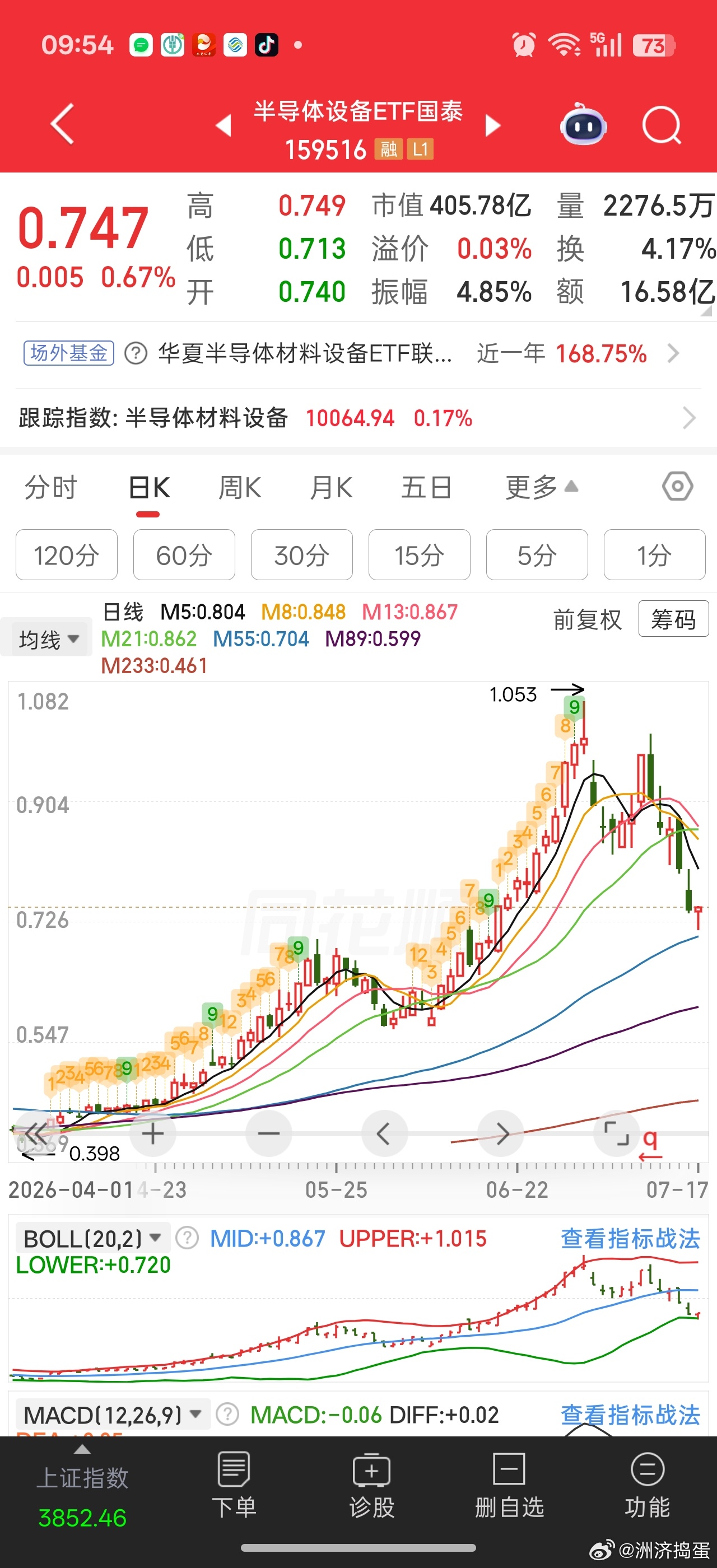The height and width of the screenshot is (1568, 717).
Task: Switch to the 五日 tab
Action: pyautogui.click(x=426, y=488)
